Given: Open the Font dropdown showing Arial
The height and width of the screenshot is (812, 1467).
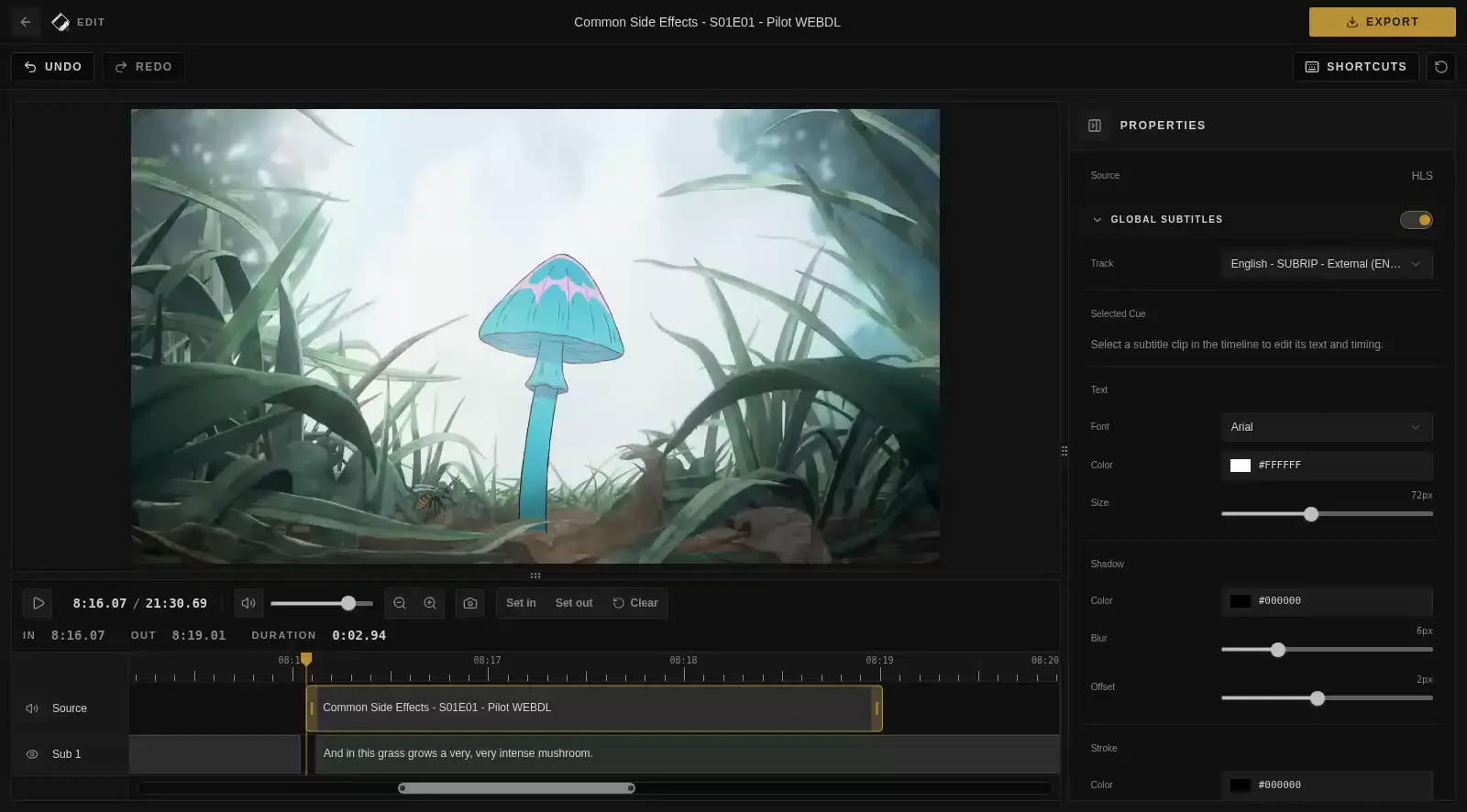Looking at the screenshot, I should click(1327, 427).
